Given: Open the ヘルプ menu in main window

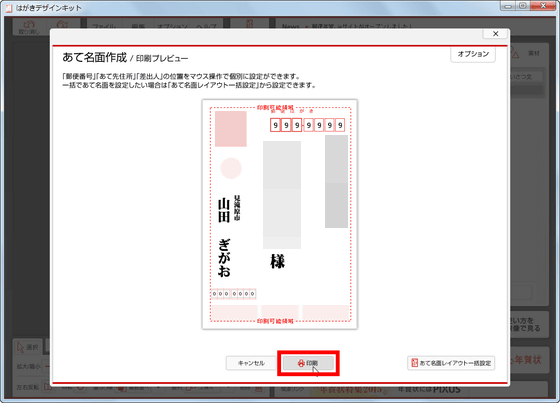Looking at the screenshot, I should (x=206, y=27).
